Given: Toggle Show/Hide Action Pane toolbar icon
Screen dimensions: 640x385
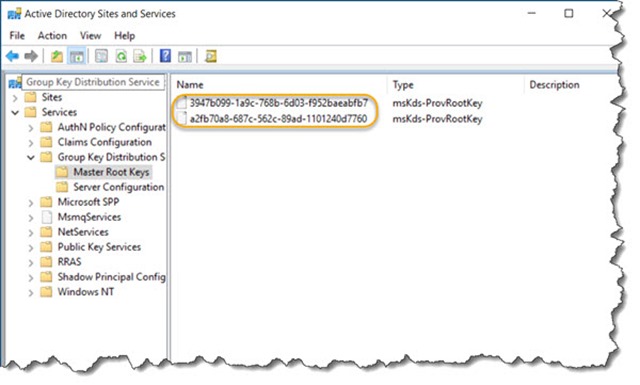Looking at the screenshot, I should tap(185, 56).
